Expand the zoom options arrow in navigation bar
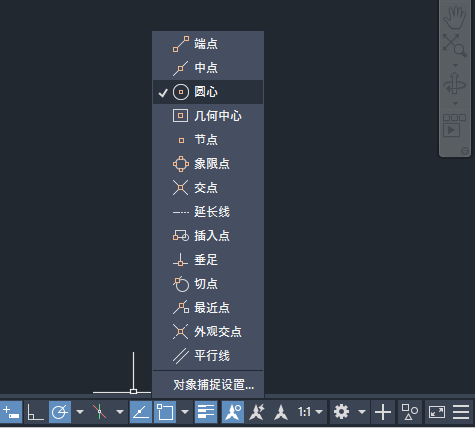Image resolution: width=475 pixels, height=428 pixels. [x=455, y=65]
